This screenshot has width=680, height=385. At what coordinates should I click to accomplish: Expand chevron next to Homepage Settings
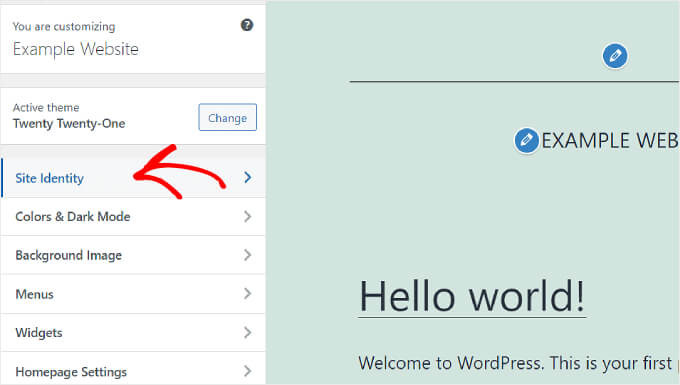click(248, 371)
